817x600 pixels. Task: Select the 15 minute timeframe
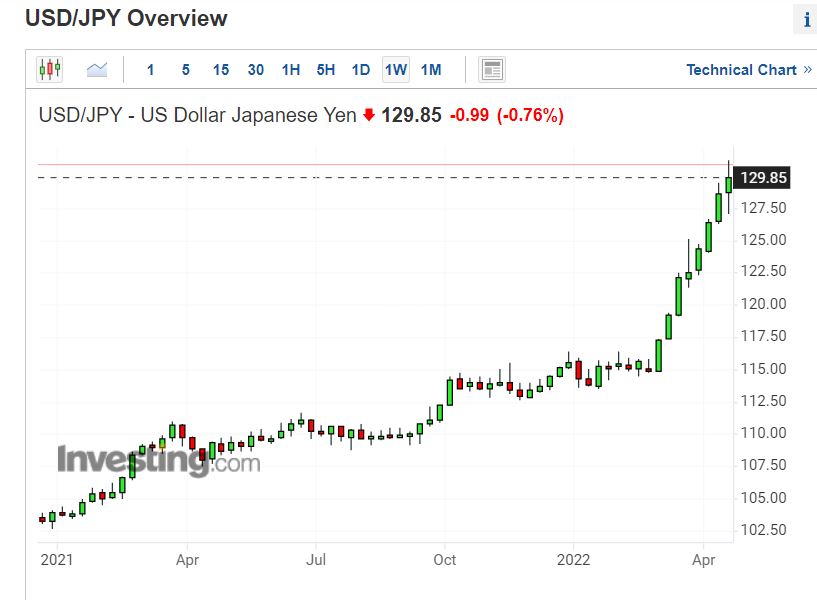coord(221,69)
